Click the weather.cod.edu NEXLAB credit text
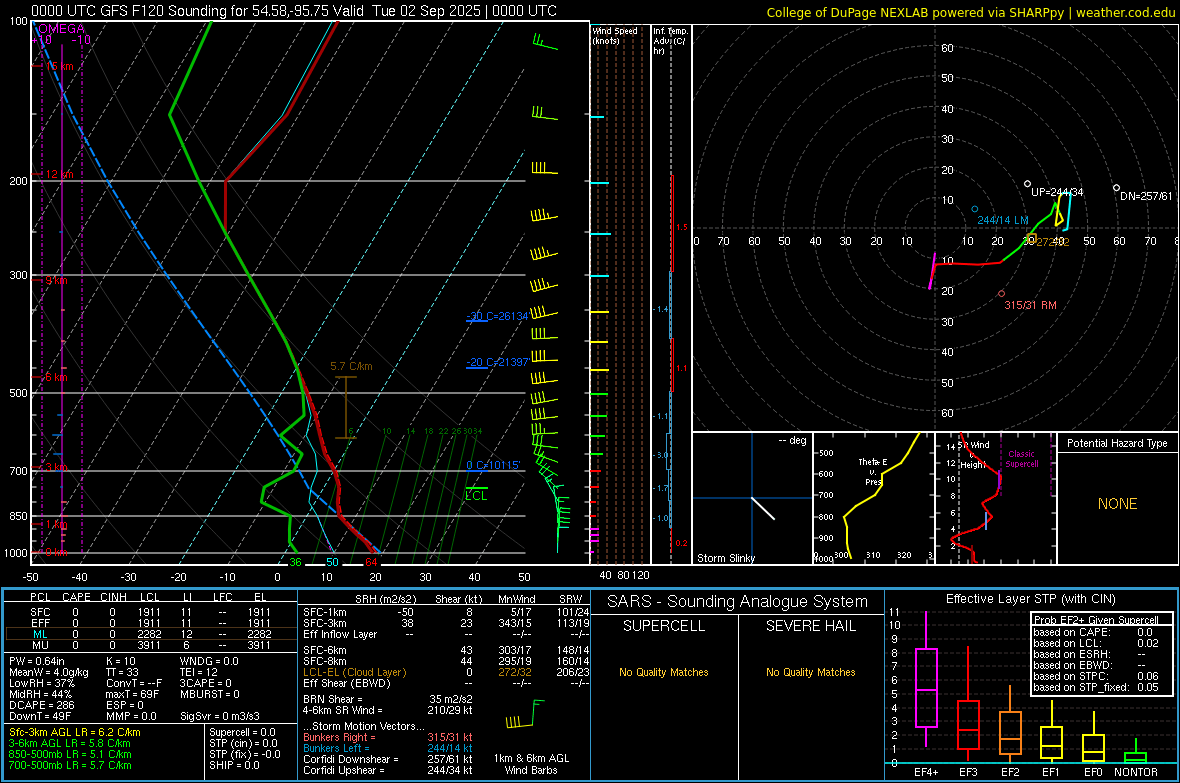The width and height of the screenshot is (1180, 783). pos(971,12)
